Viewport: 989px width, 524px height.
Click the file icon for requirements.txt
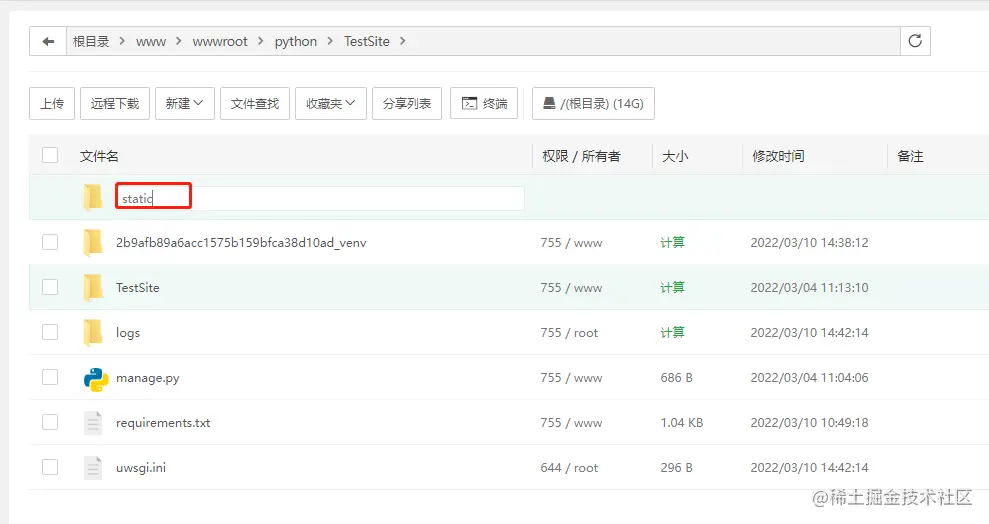tap(93, 422)
